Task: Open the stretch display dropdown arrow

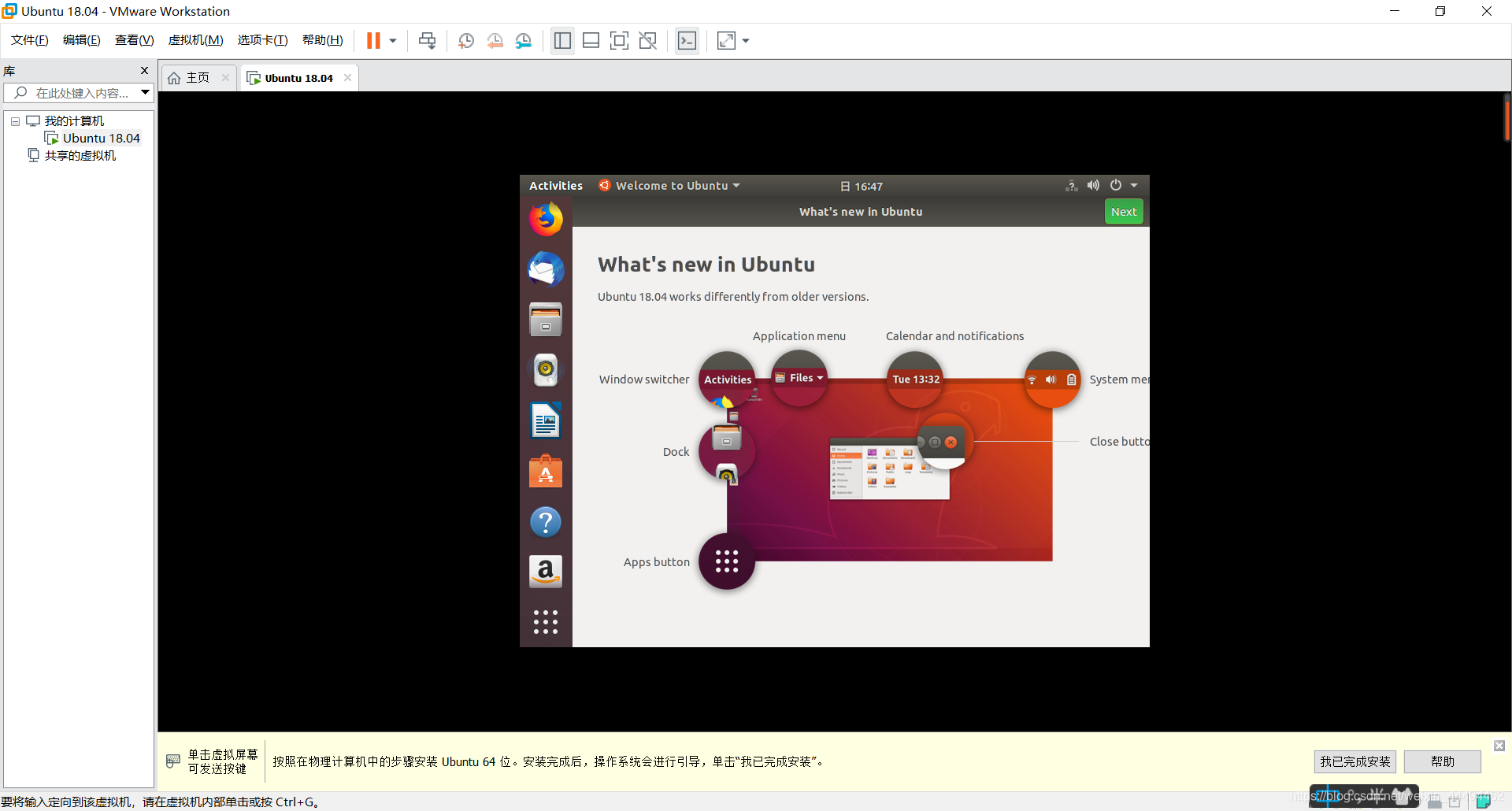Action: pyautogui.click(x=746, y=41)
